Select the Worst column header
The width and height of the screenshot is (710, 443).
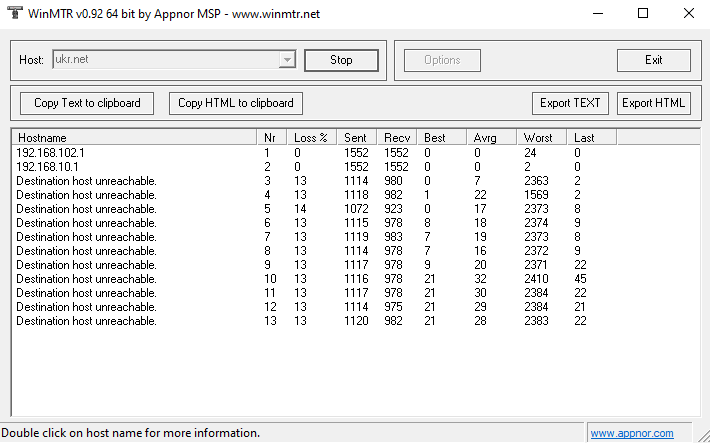click(543, 137)
